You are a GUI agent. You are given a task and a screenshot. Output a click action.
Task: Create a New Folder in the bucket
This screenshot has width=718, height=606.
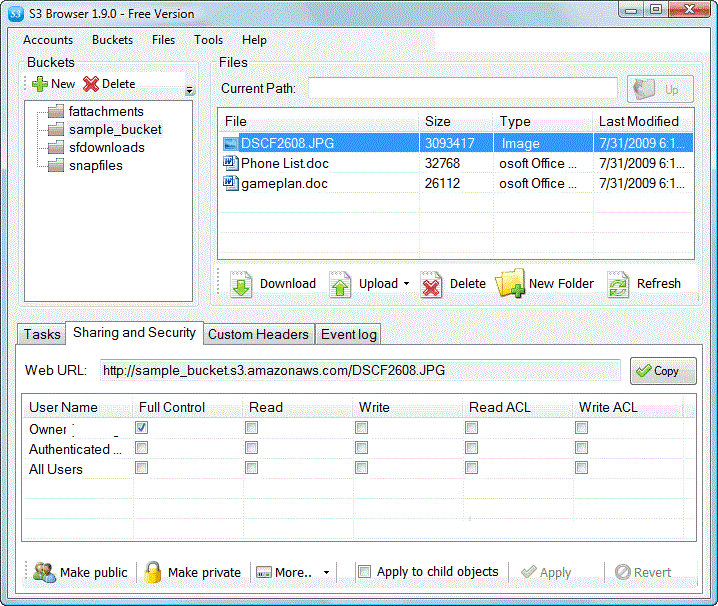511,284
